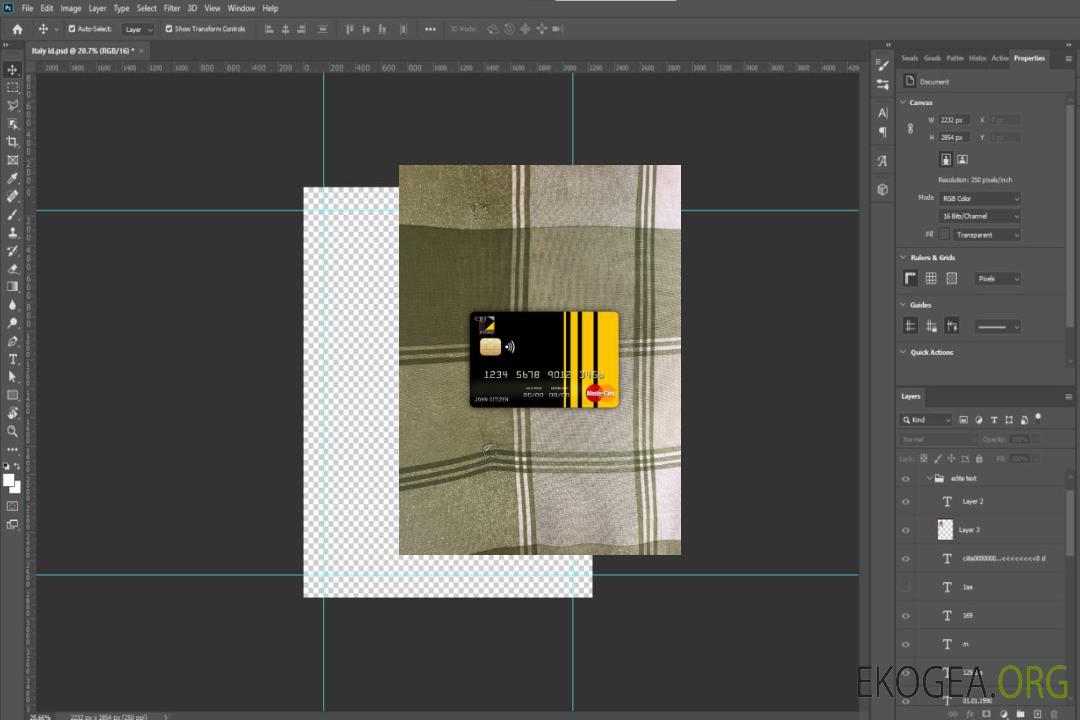Image resolution: width=1080 pixels, height=720 pixels.
Task: Select the Crop tool
Action: pos(12,142)
